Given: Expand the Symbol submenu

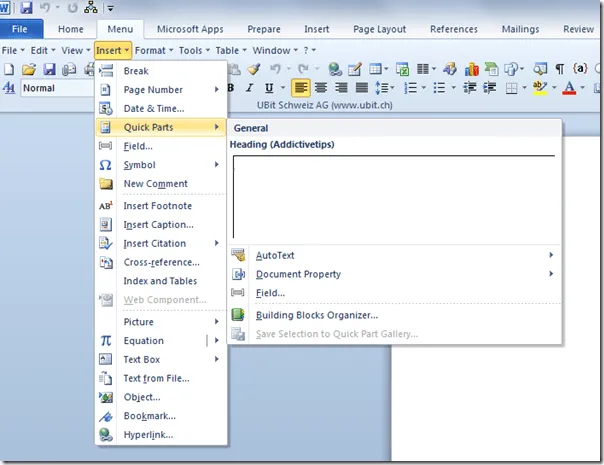Looking at the screenshot, I should point(161,165).
